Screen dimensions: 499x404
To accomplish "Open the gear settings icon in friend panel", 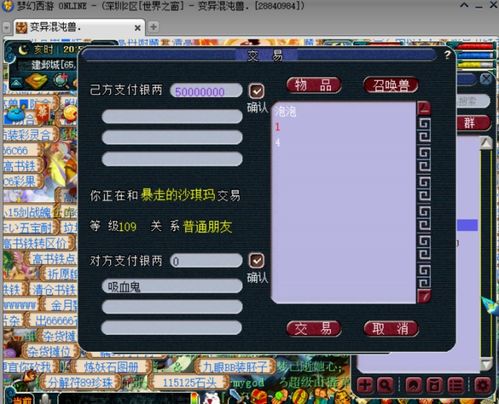I will [x=482, y=385].
